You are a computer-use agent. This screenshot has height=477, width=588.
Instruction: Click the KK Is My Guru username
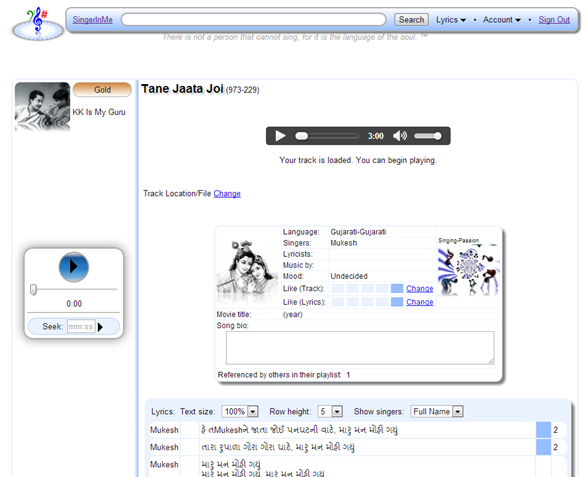click(x=99, y=112)
